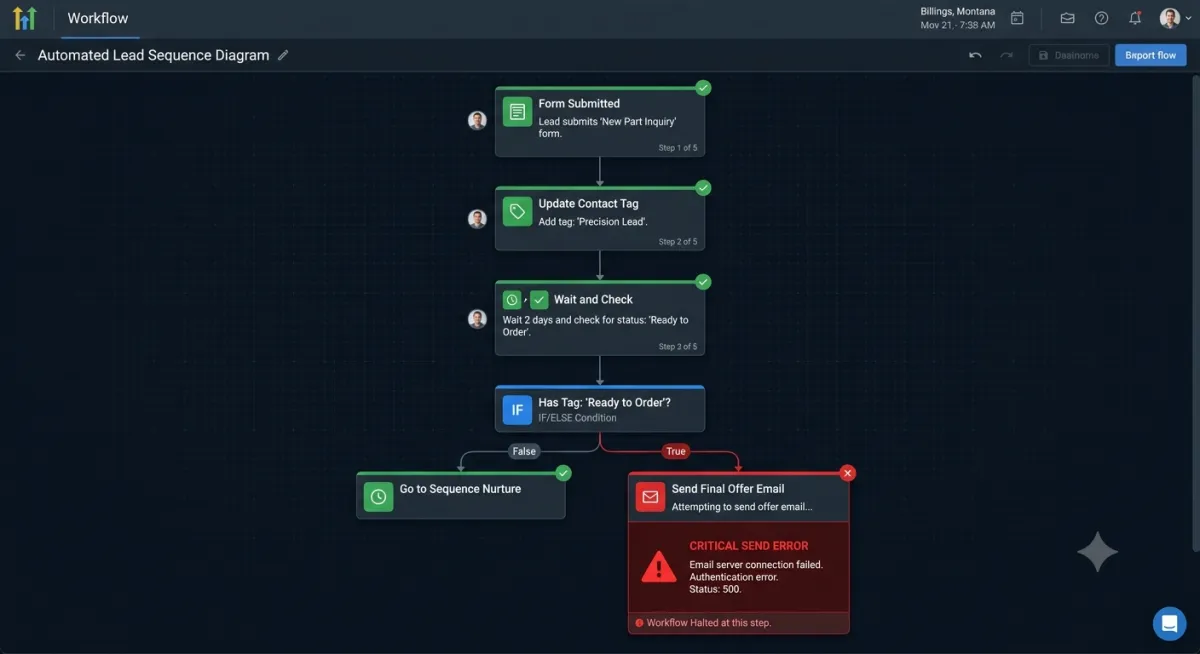Redo the last change
Image resolution: width=1200 pixels, height=654 pixels.
[1007, 55]
